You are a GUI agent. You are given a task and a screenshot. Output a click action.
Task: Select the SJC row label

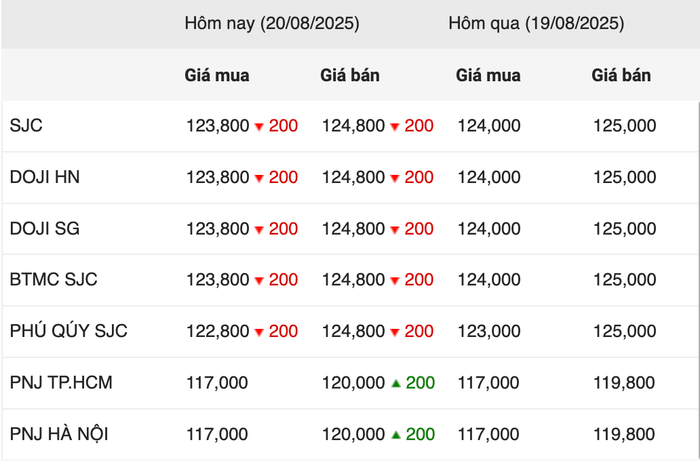point(26,125)
